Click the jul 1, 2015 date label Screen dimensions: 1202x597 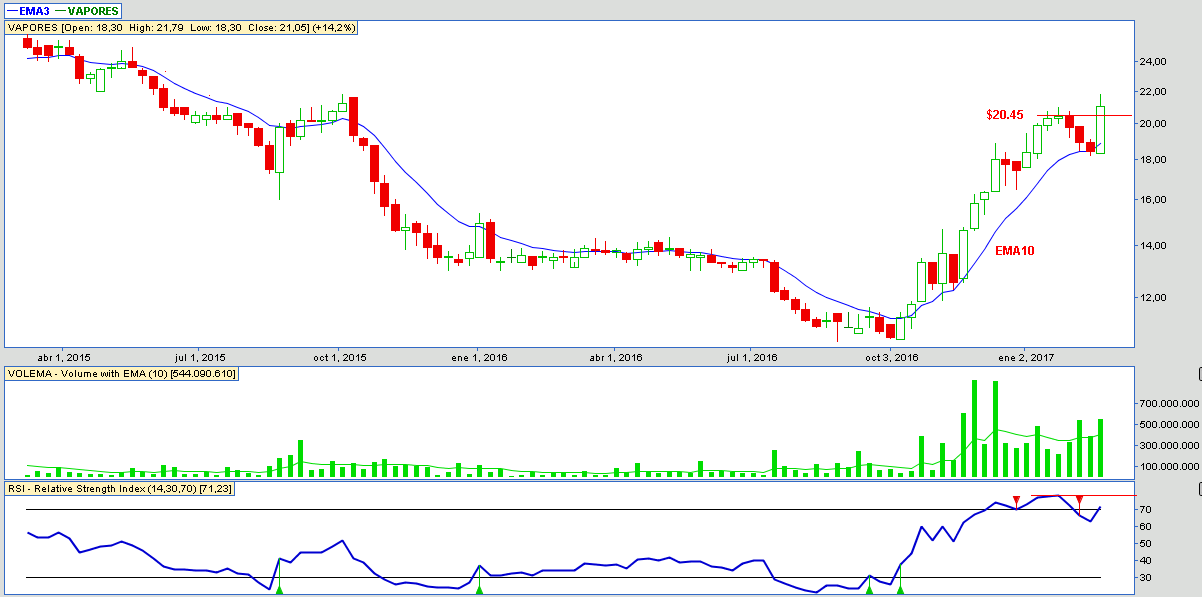tap(200, 357)
